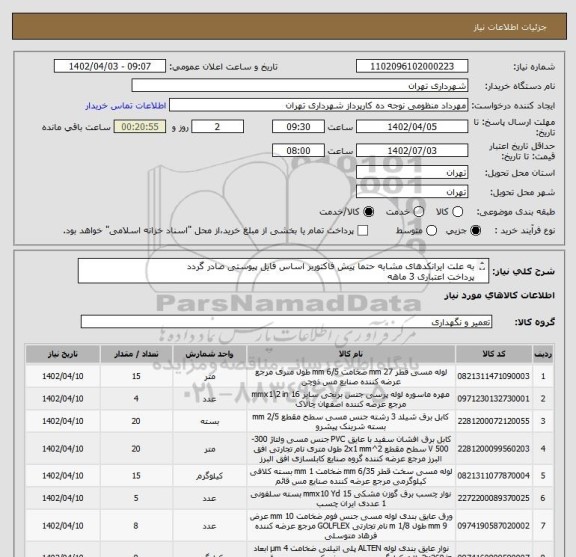This screenshot has height=557, width=576.
Task: Click product code 228120007212055
Action: point(493,421)
